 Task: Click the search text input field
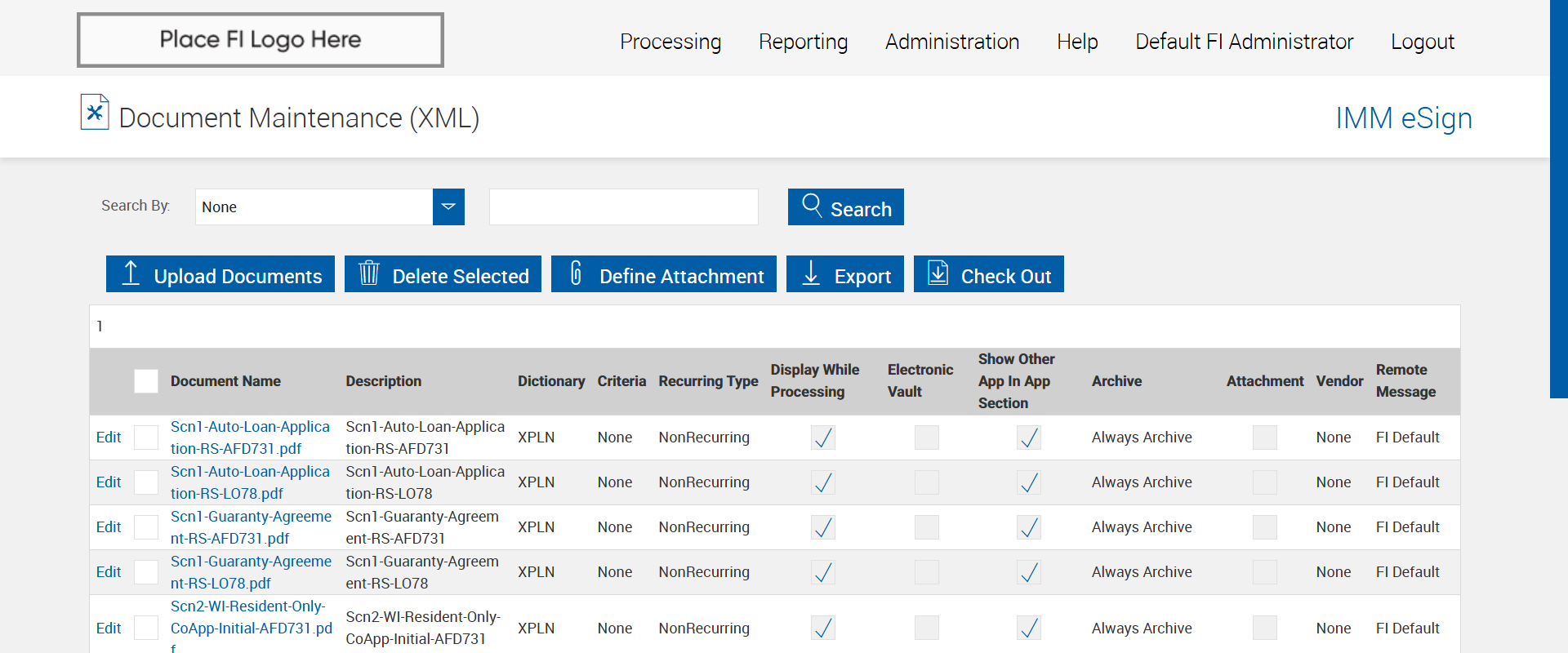[623, 207]
